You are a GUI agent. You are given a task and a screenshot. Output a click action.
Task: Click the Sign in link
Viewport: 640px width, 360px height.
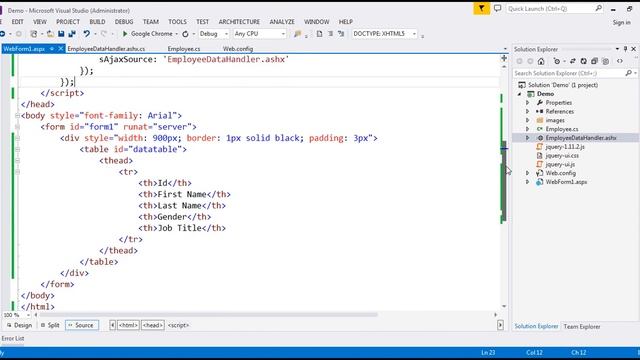[x=621, y=23]
